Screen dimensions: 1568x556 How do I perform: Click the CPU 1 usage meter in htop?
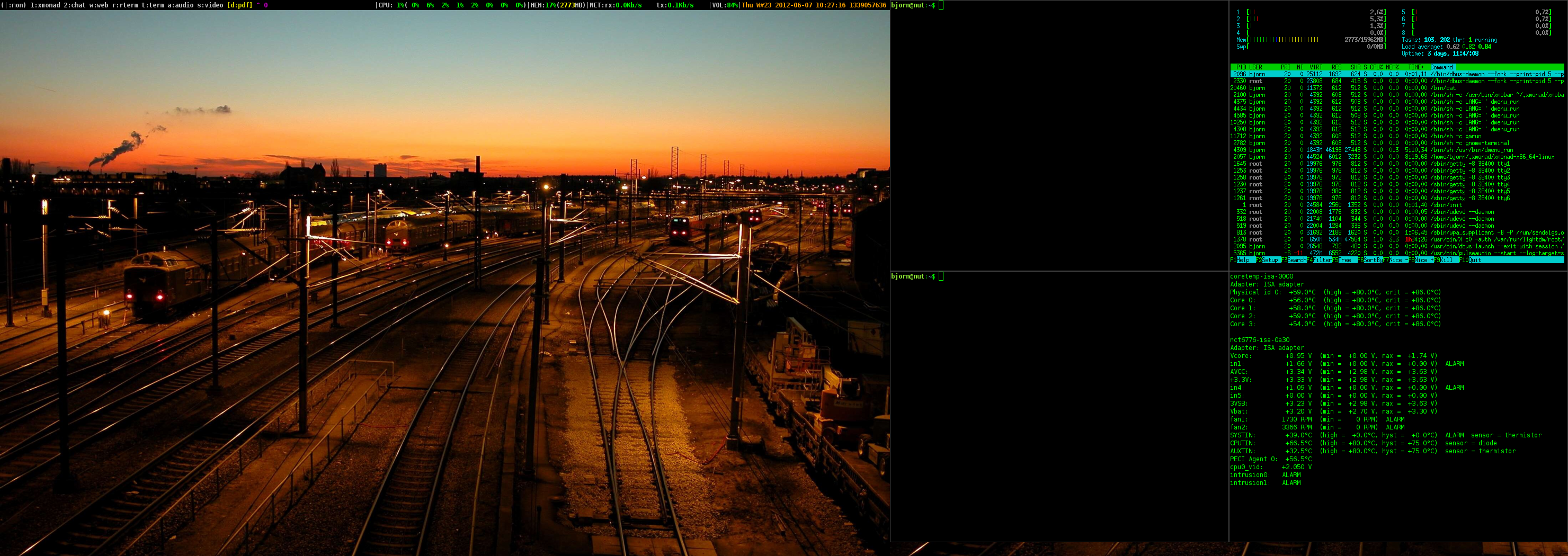1311,12
